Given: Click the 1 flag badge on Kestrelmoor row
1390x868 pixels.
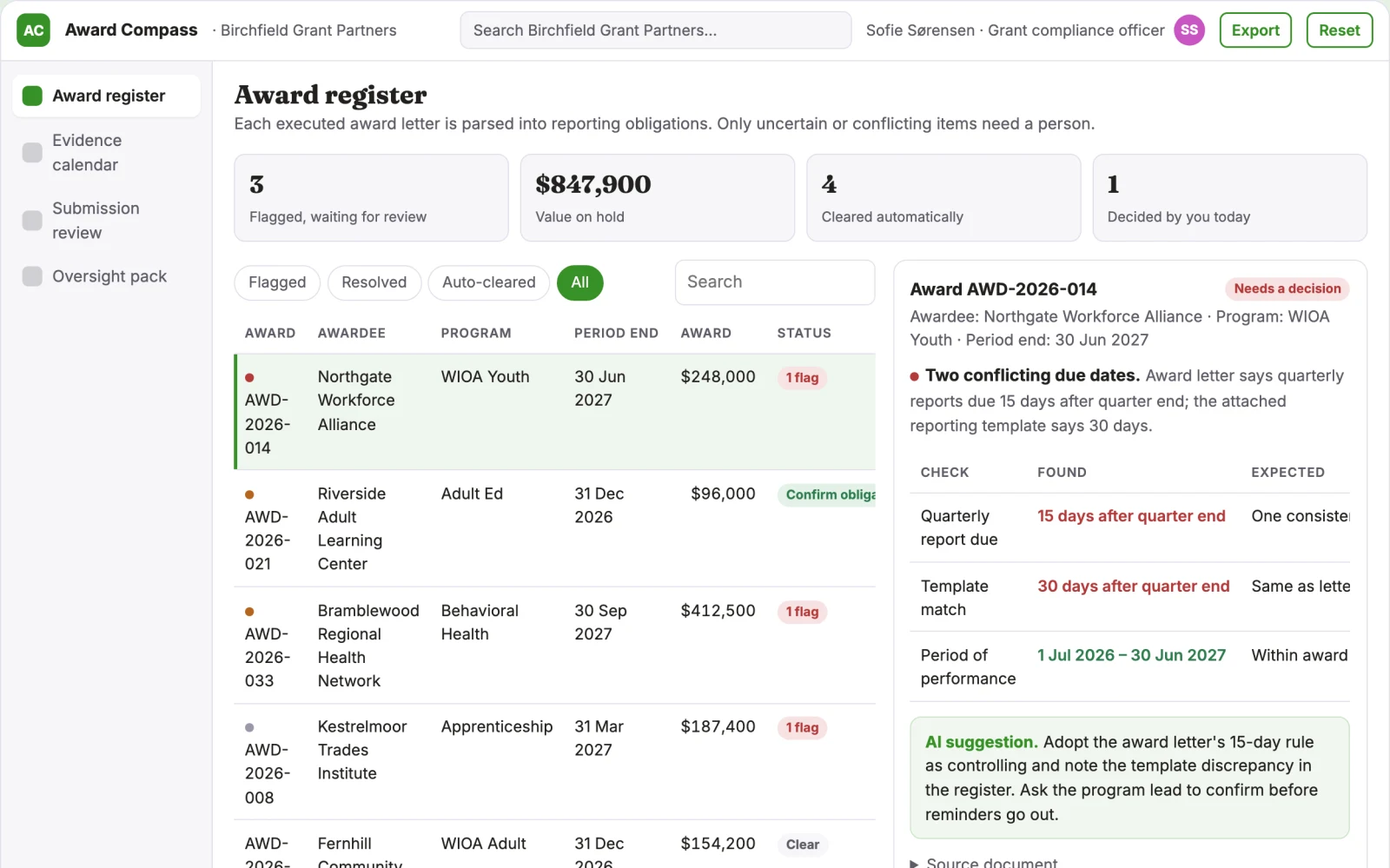Looking at the screenshot, I should pos(802,727).
